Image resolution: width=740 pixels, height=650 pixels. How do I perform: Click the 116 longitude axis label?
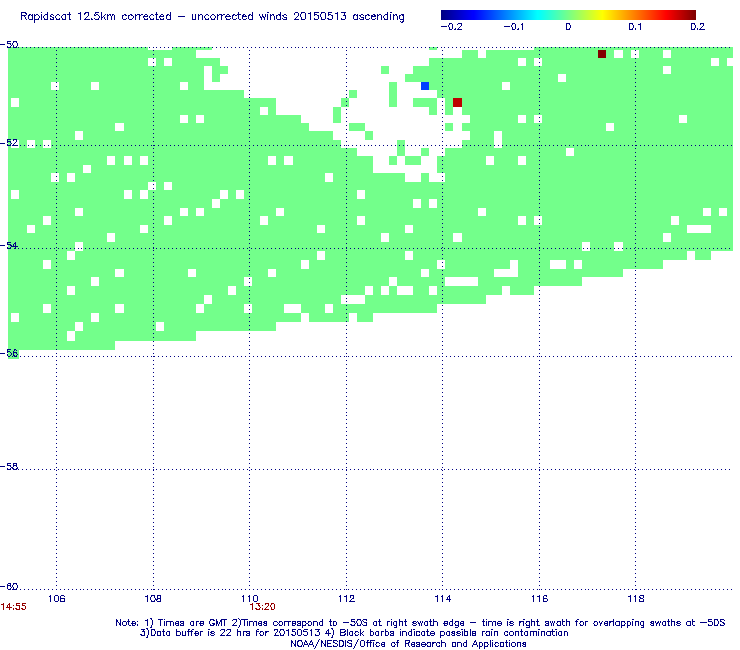coord(539,599)
